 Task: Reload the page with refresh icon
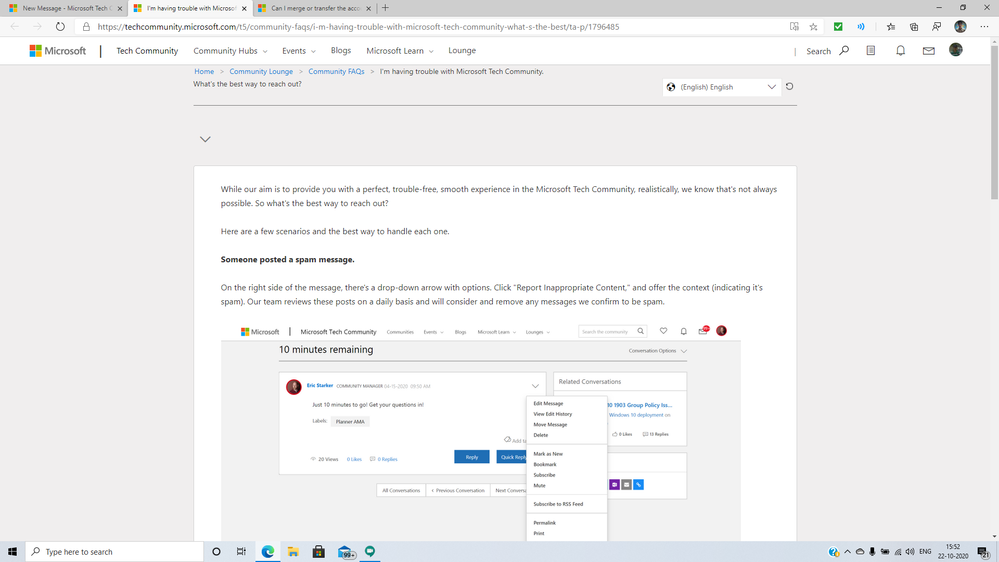(60, 27)
